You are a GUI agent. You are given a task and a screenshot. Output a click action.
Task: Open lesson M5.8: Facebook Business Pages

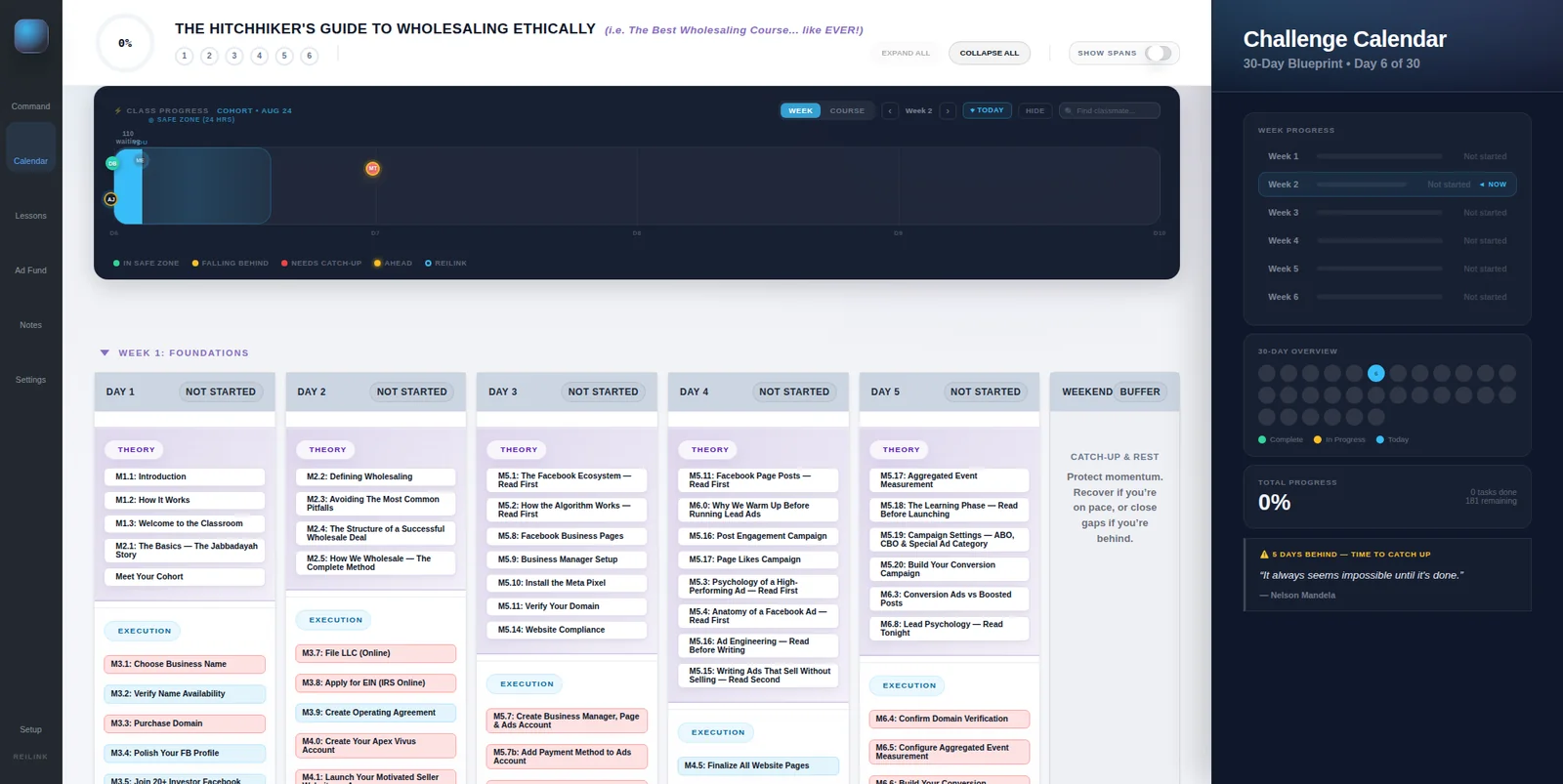[x=567, y=536]
